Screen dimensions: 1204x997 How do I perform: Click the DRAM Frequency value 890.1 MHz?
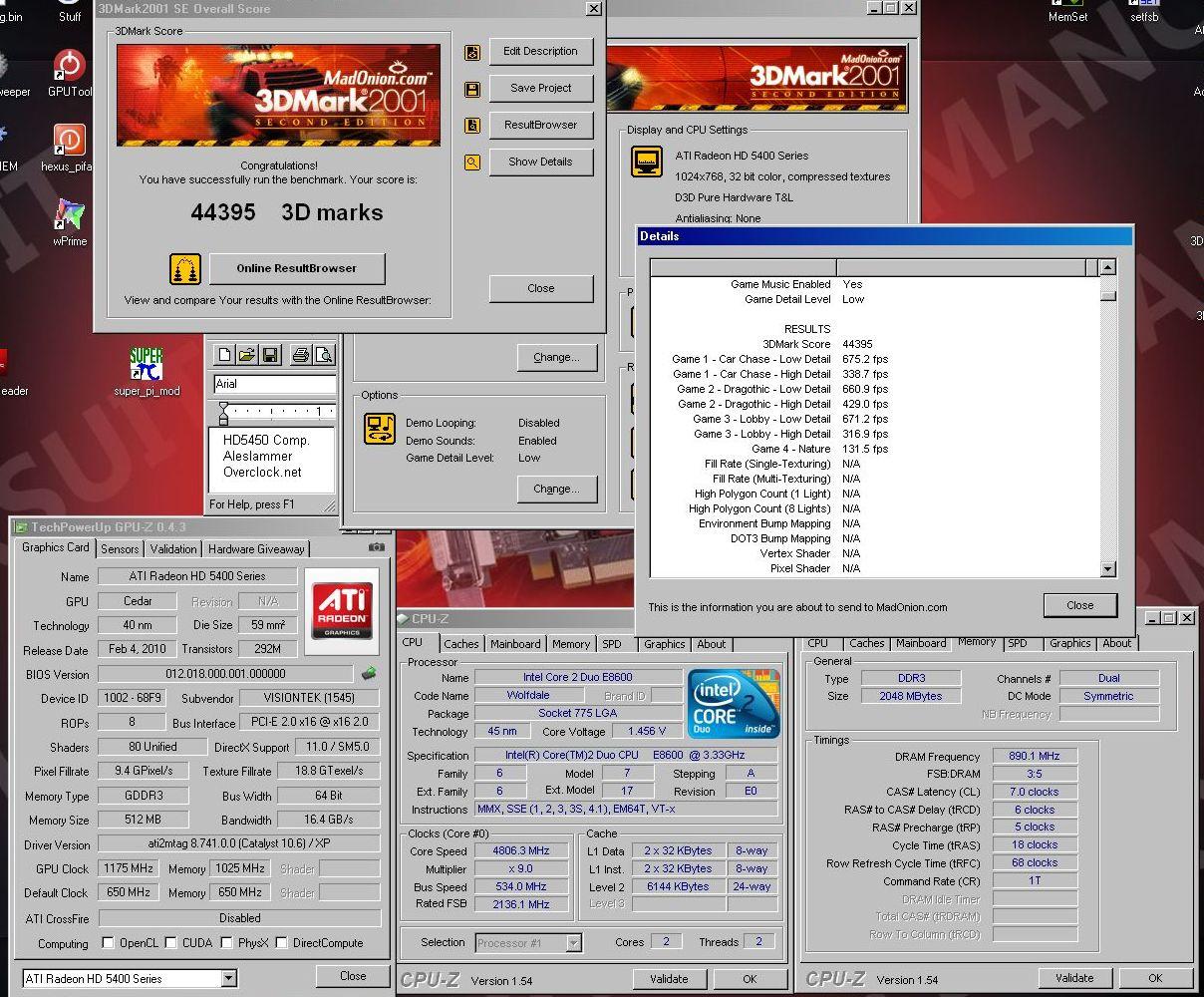click(1034, 757)
